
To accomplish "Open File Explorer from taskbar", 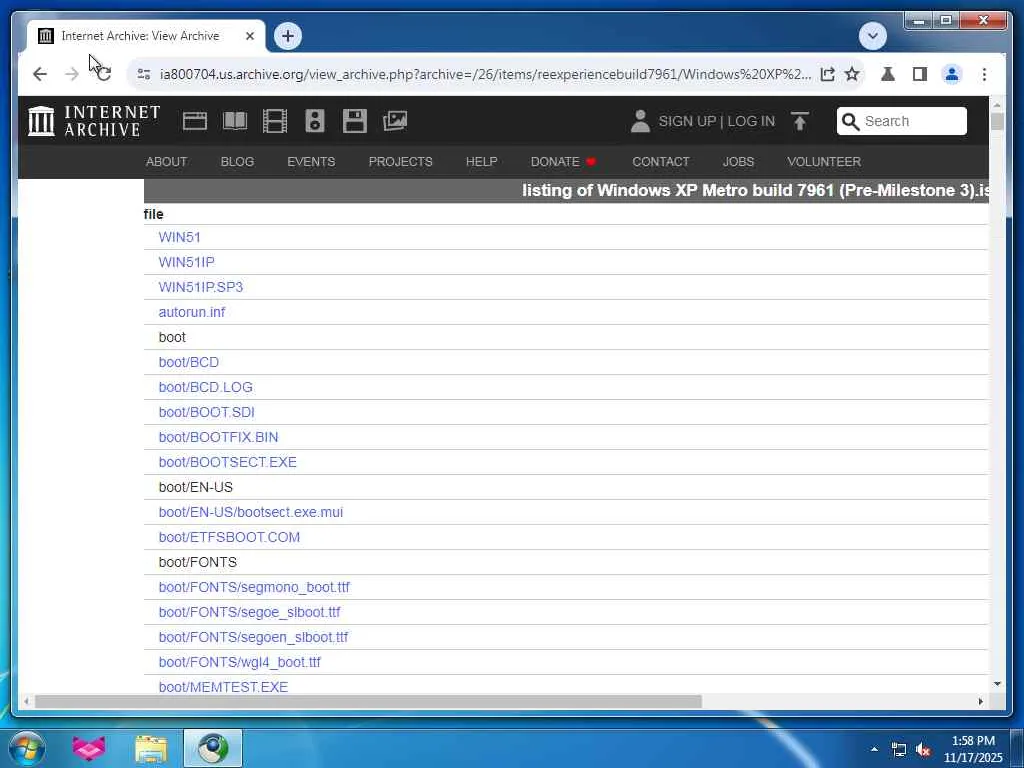I will point(152,748).
